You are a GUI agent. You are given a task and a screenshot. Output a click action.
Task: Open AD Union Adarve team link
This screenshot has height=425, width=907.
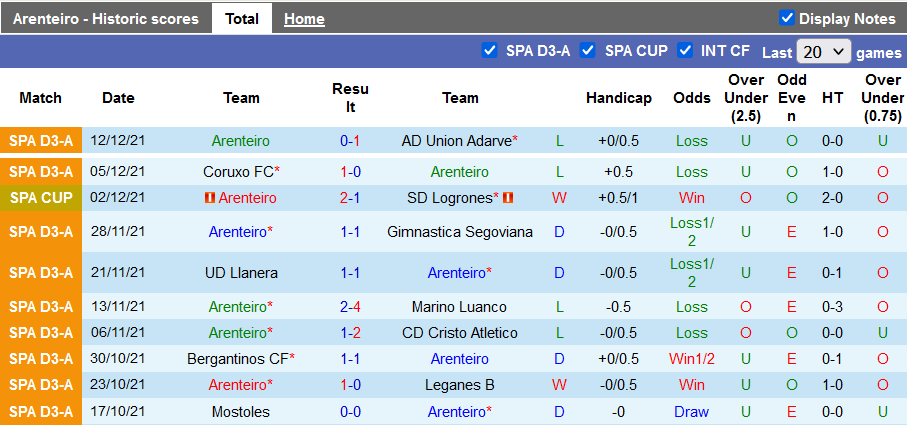click(457, 141)
